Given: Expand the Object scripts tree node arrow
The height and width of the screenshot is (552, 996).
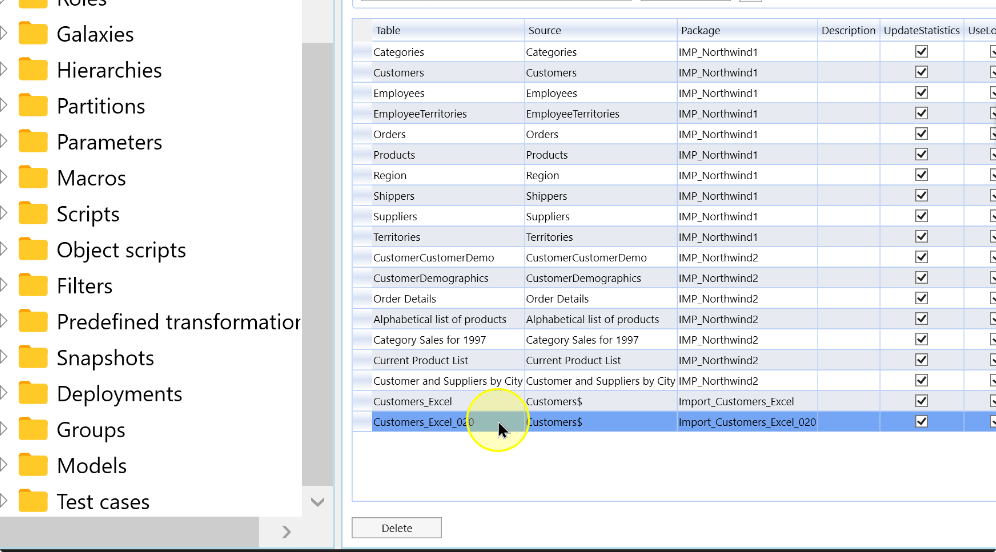Looking at the screenshot, I should (x=4, y=250).
